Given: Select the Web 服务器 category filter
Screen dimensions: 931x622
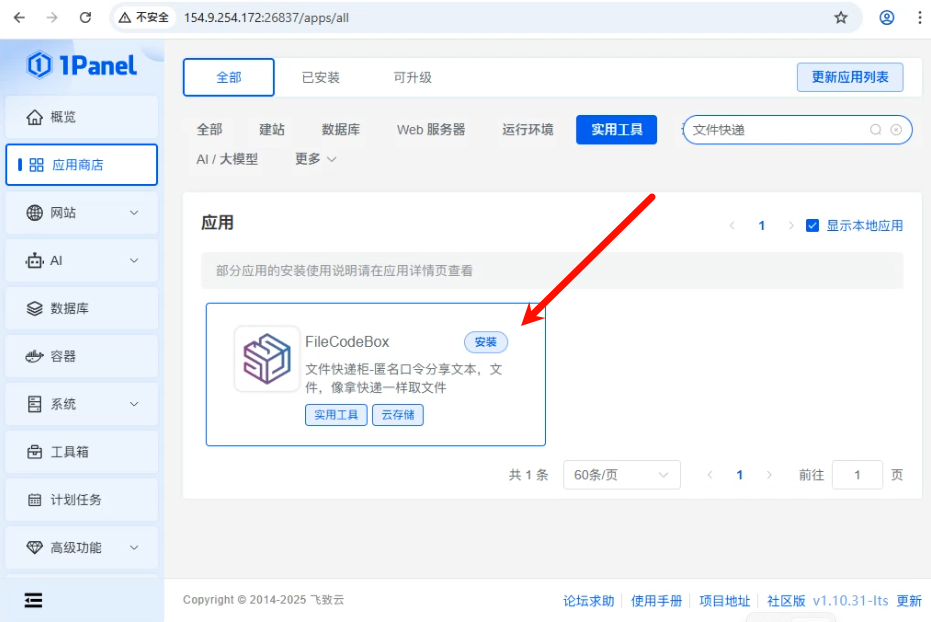Looking at the screenshot, I should [431, 129].
